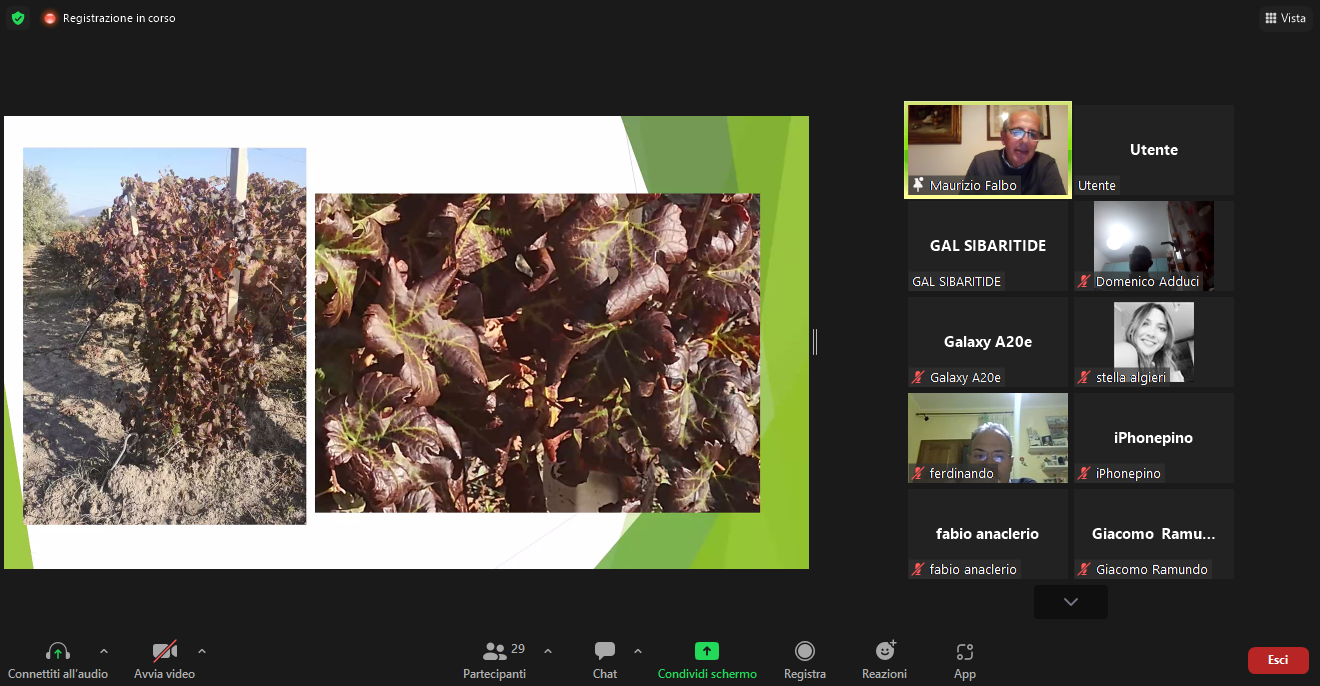Screen dimensions: 1320x686
Task: Open the App menu icon
Action: pyautogui.click(x=965, y=652)
